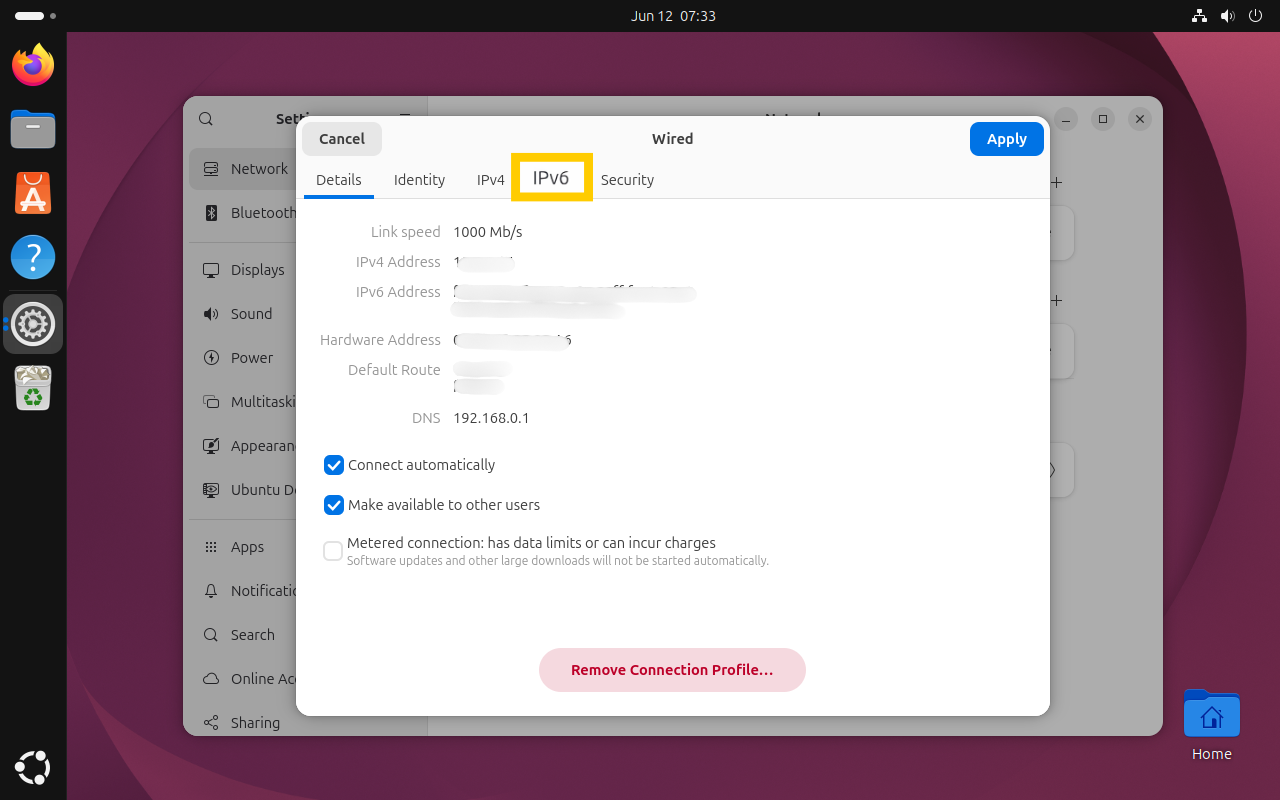Open Displays in Settings sidebar
This screenshot has width=1280, height=800.
[243, 270]
